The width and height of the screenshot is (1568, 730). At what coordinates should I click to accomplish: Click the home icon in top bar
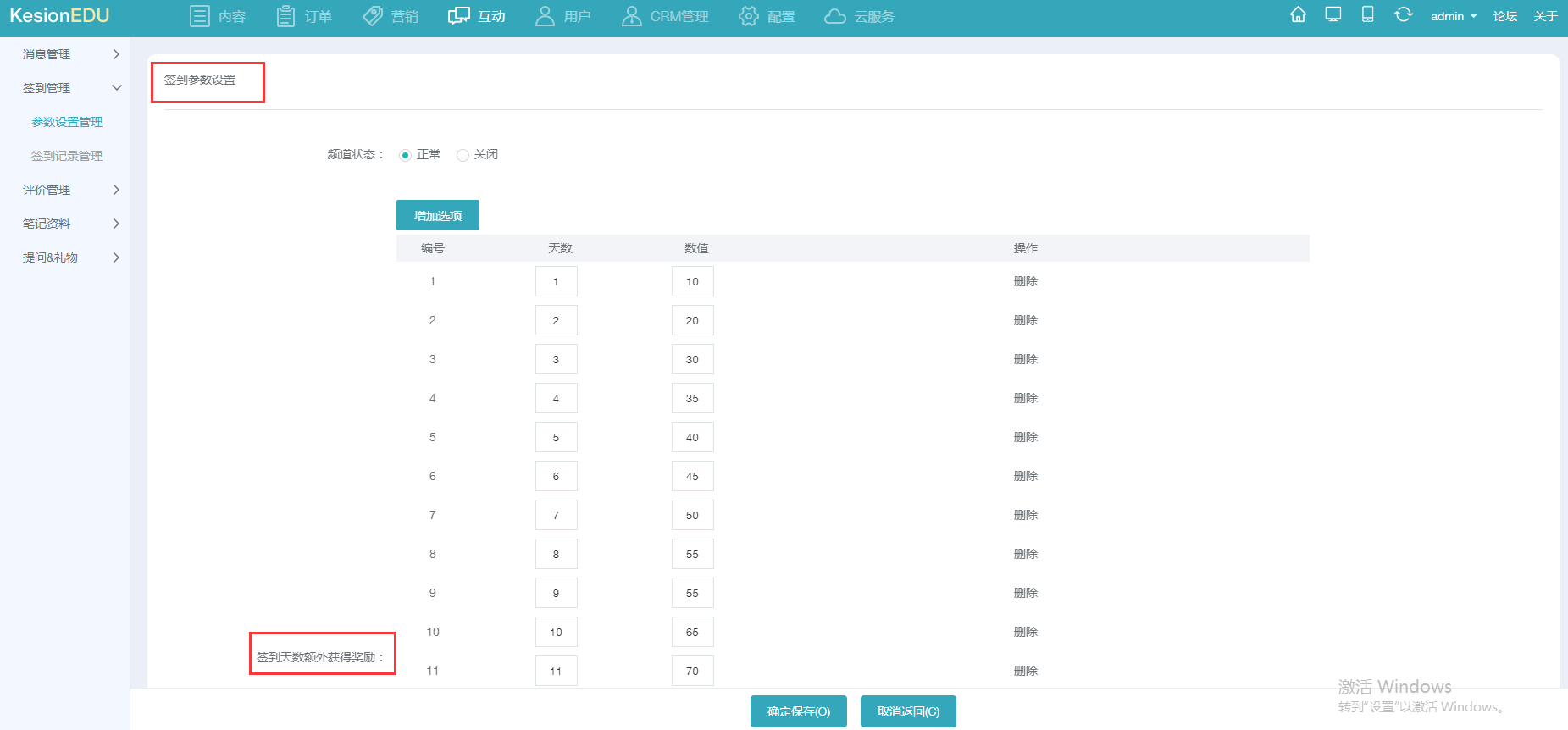coord(1298,15)
